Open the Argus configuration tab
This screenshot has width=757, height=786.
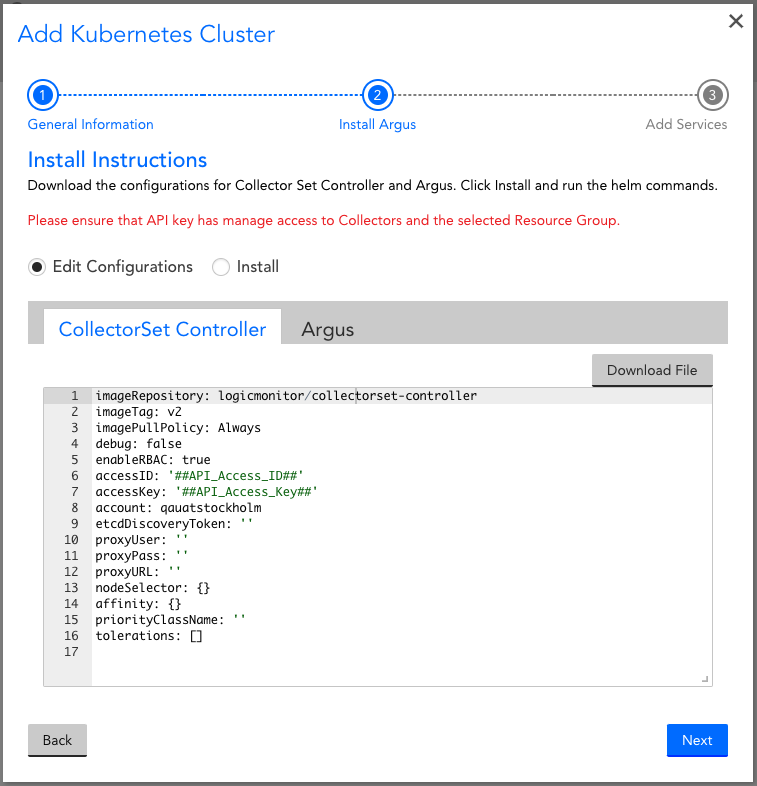click(x=328, y=329)
